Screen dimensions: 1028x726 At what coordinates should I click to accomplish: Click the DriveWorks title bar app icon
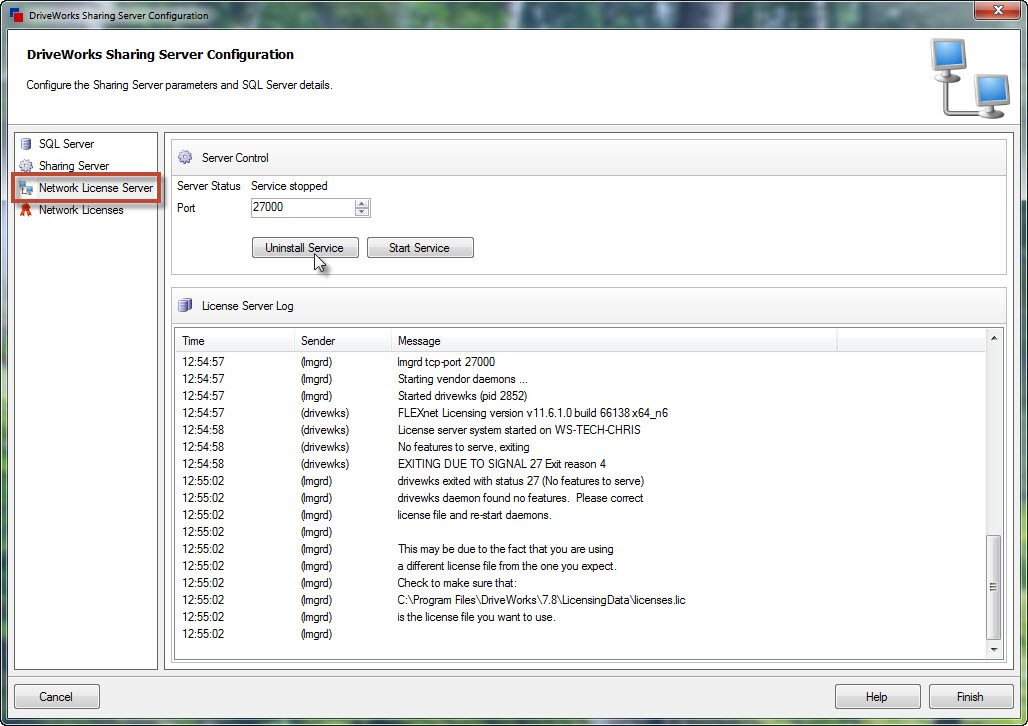pyautogui.click(x=16, y=14)
